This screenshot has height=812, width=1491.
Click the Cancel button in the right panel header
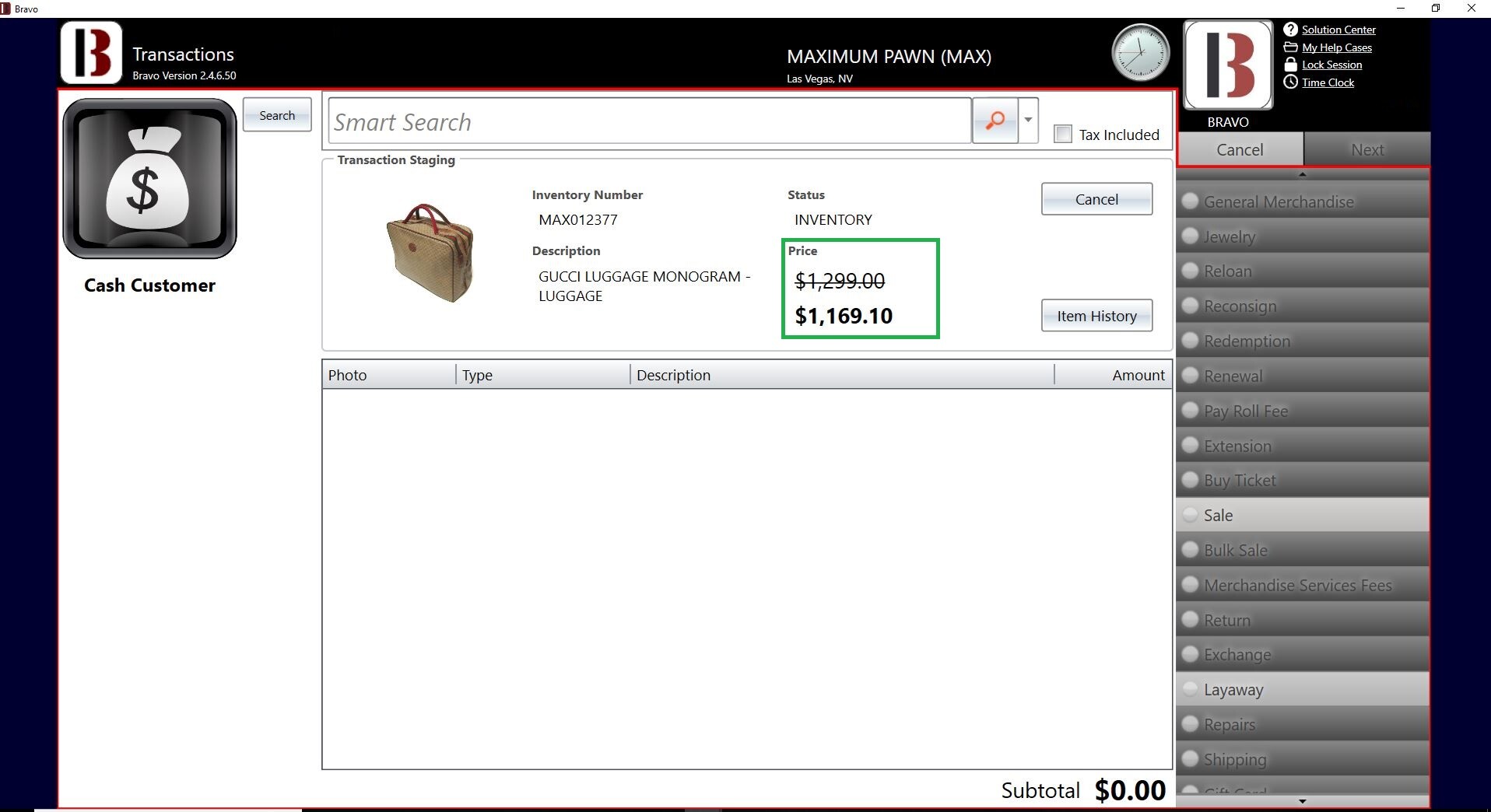tap(1240, 149)
